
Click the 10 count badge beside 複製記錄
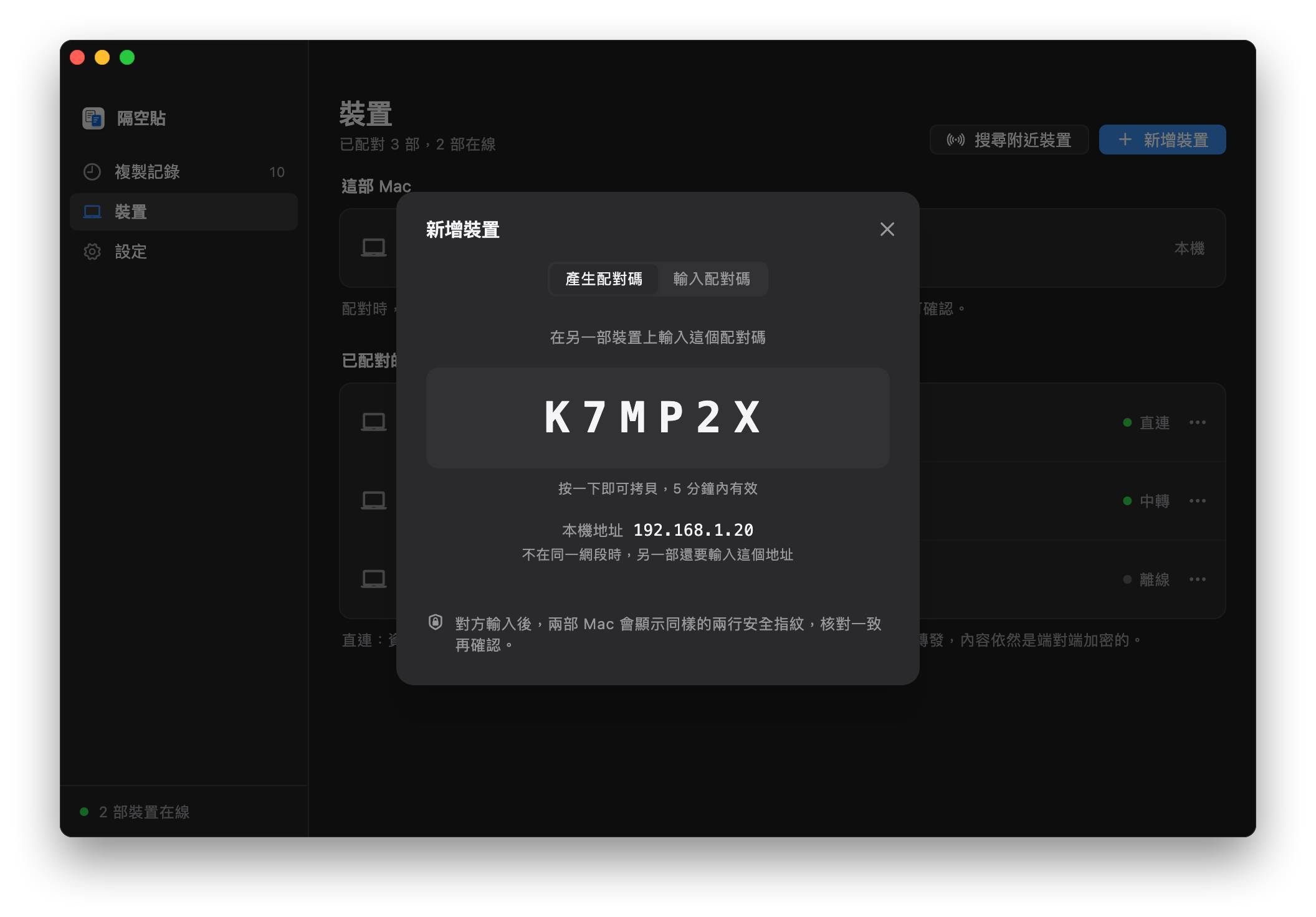coord(277,172)
